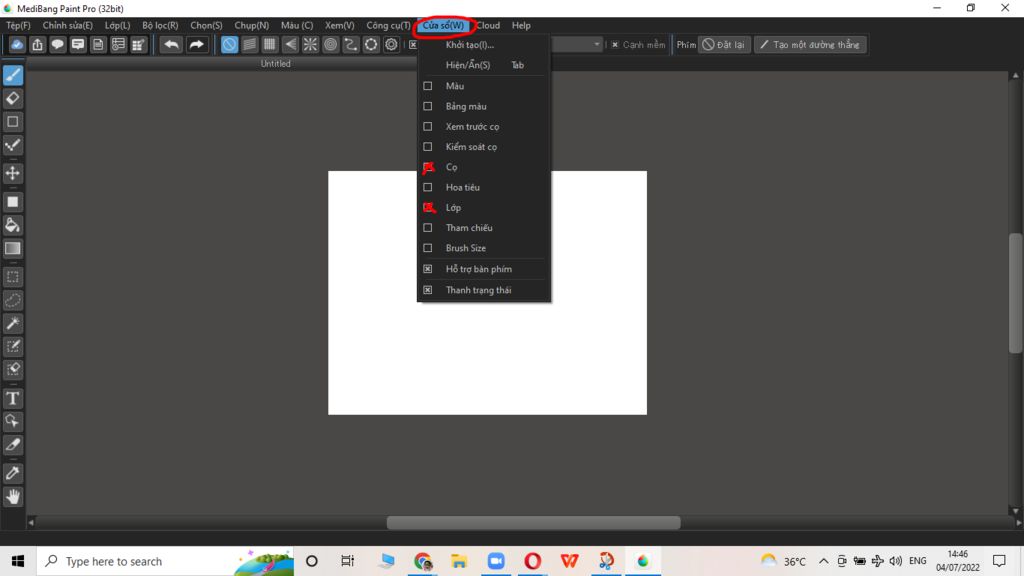The width and height of the screenshot is (1024, 576).
Task: Open the Bộ lọc(R) menu
Action: pos(160,25)
